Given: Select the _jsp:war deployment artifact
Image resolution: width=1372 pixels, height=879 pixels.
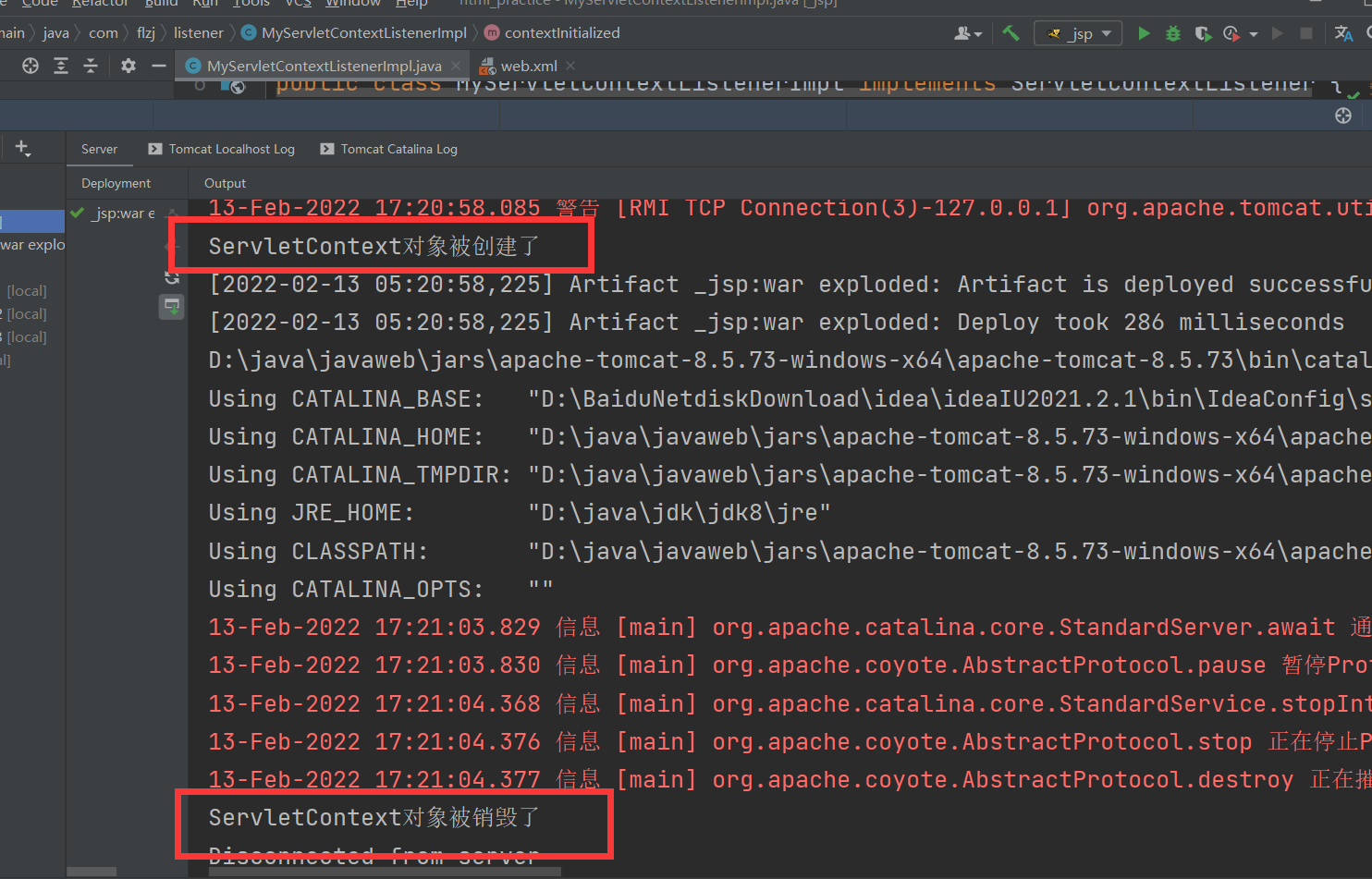Looking at the screenshot, I should pos(114,214).
